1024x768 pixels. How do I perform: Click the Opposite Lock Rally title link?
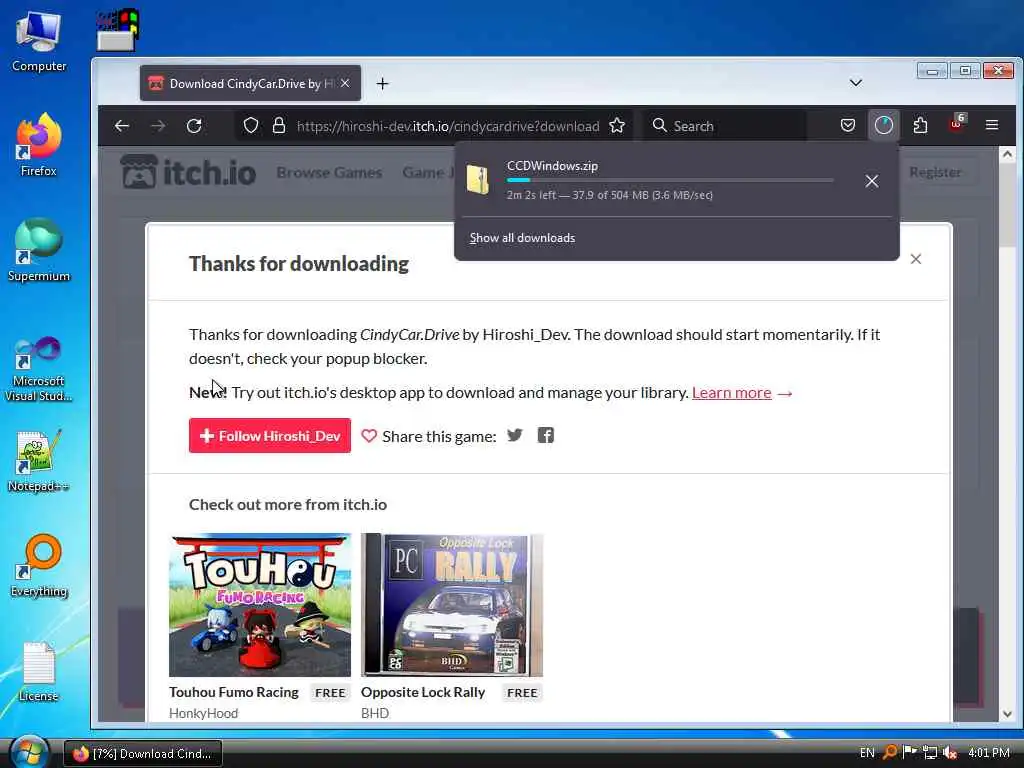(x=423, y=692)
